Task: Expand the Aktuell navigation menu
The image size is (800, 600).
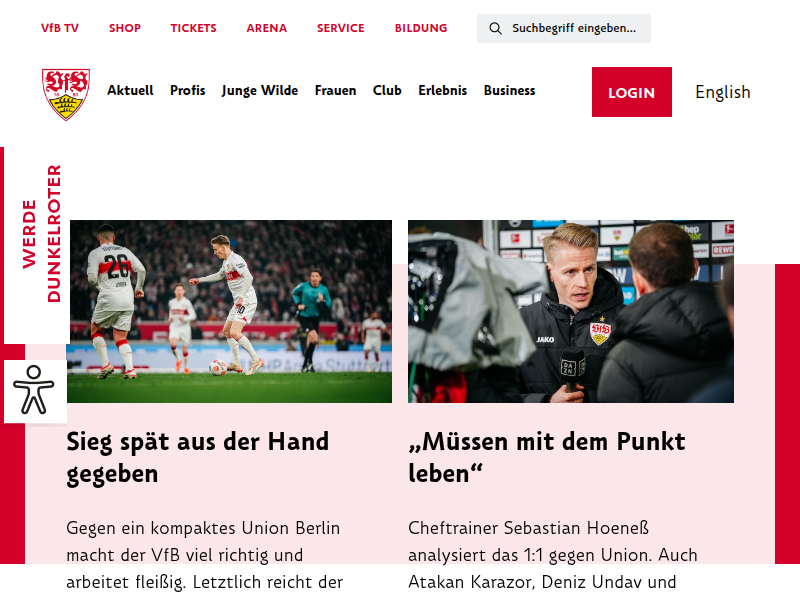Action: [130, 90]
